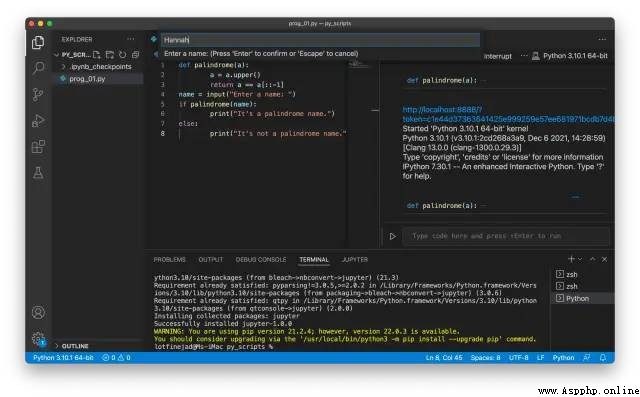Open the Accounts icon menu
Viewport: 640px width, 397px height.
pyautogui.click(x=38, y=313)
